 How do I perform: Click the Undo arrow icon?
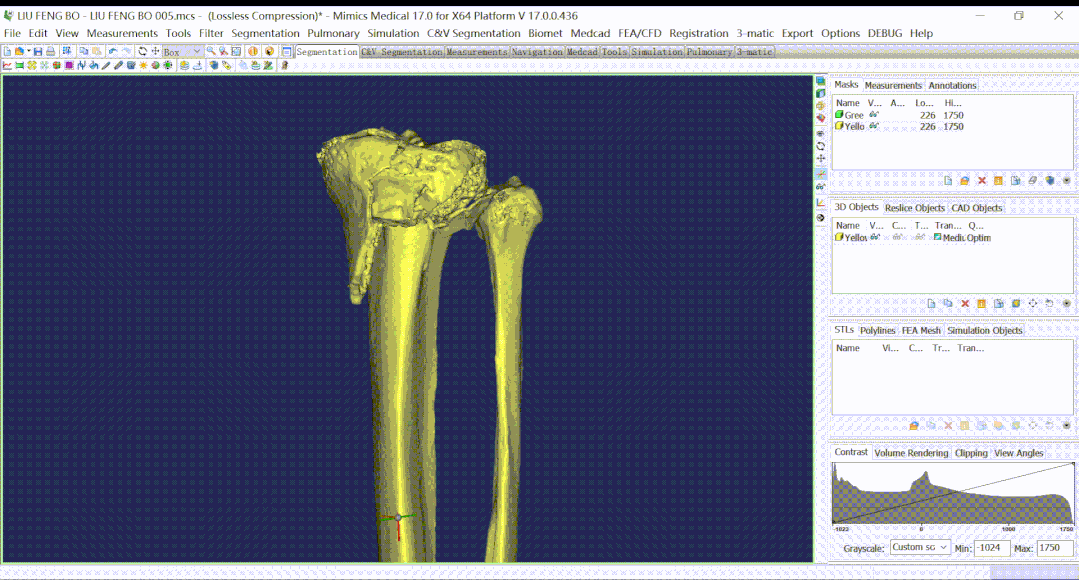pyautogui.click(x=113, y=52)
